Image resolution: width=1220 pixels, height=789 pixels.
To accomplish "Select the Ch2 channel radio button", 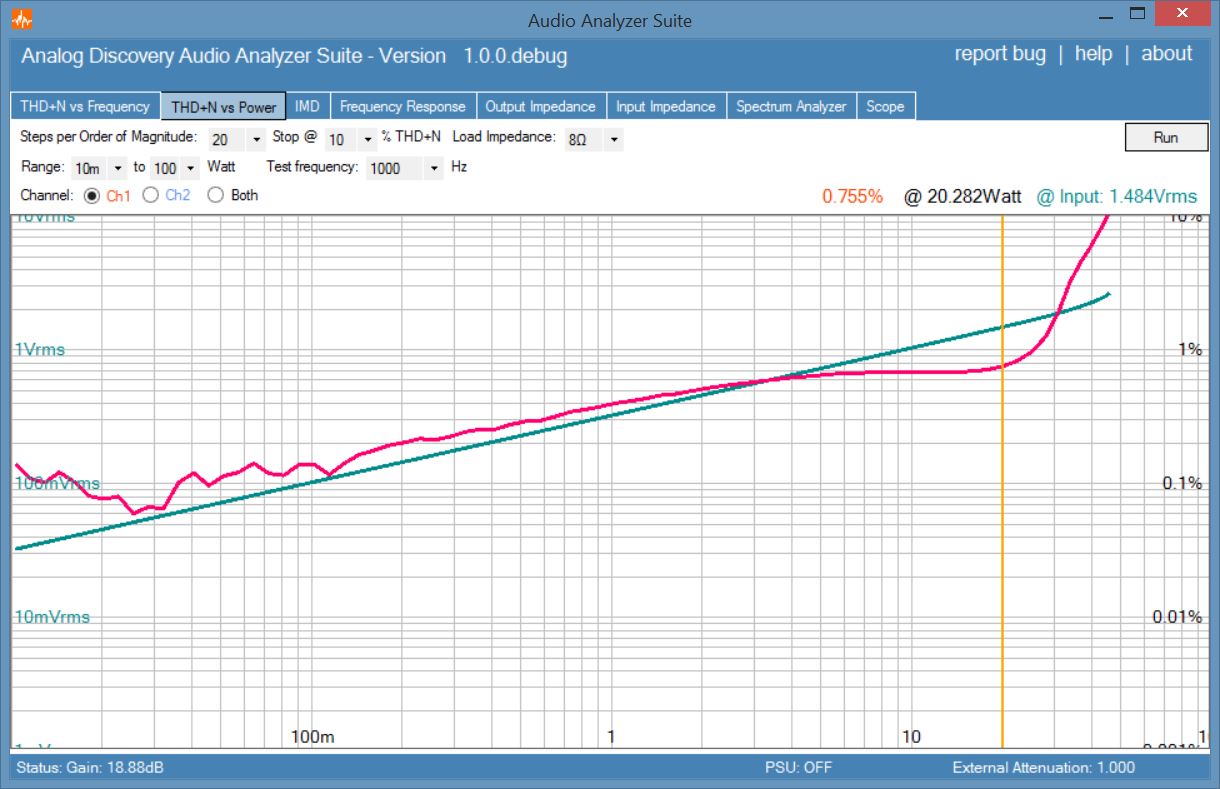I will pyautogui.click(x=151, y=196).
